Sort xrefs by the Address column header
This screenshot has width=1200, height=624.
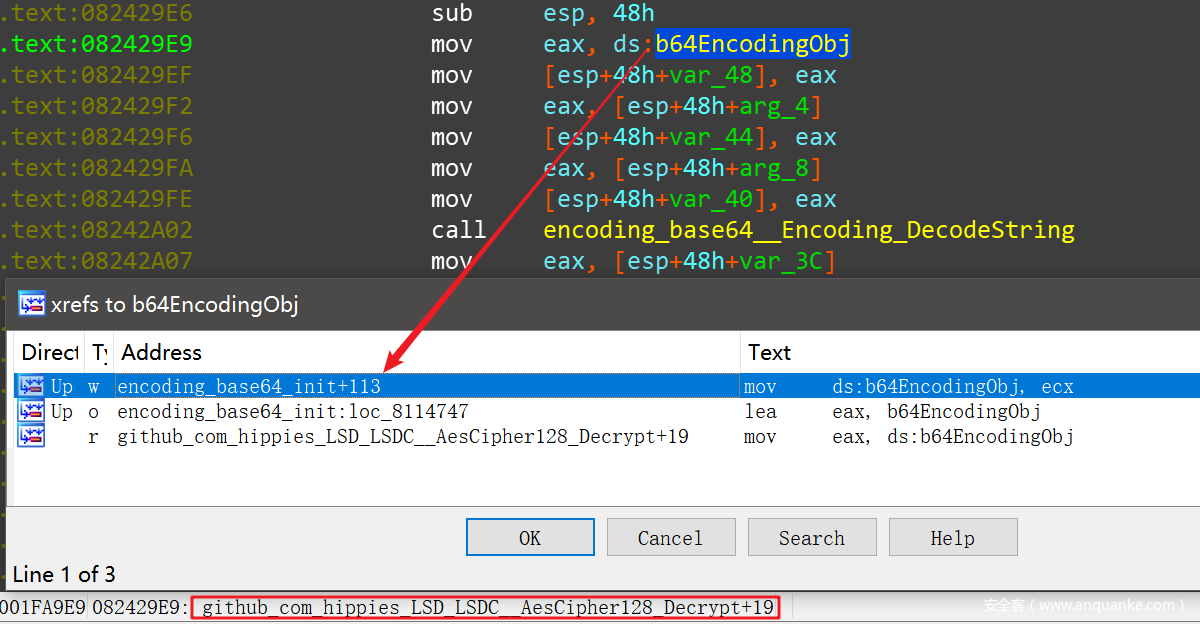[161, 352]
